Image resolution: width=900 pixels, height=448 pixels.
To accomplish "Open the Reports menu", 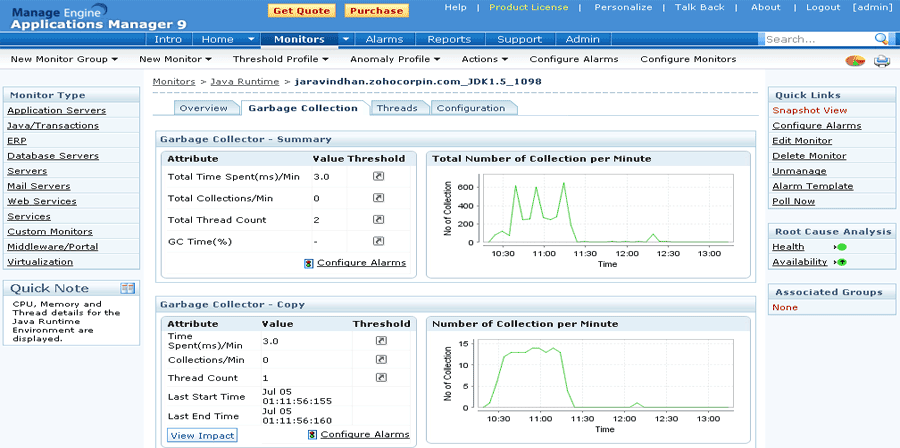I will [449, 39].
